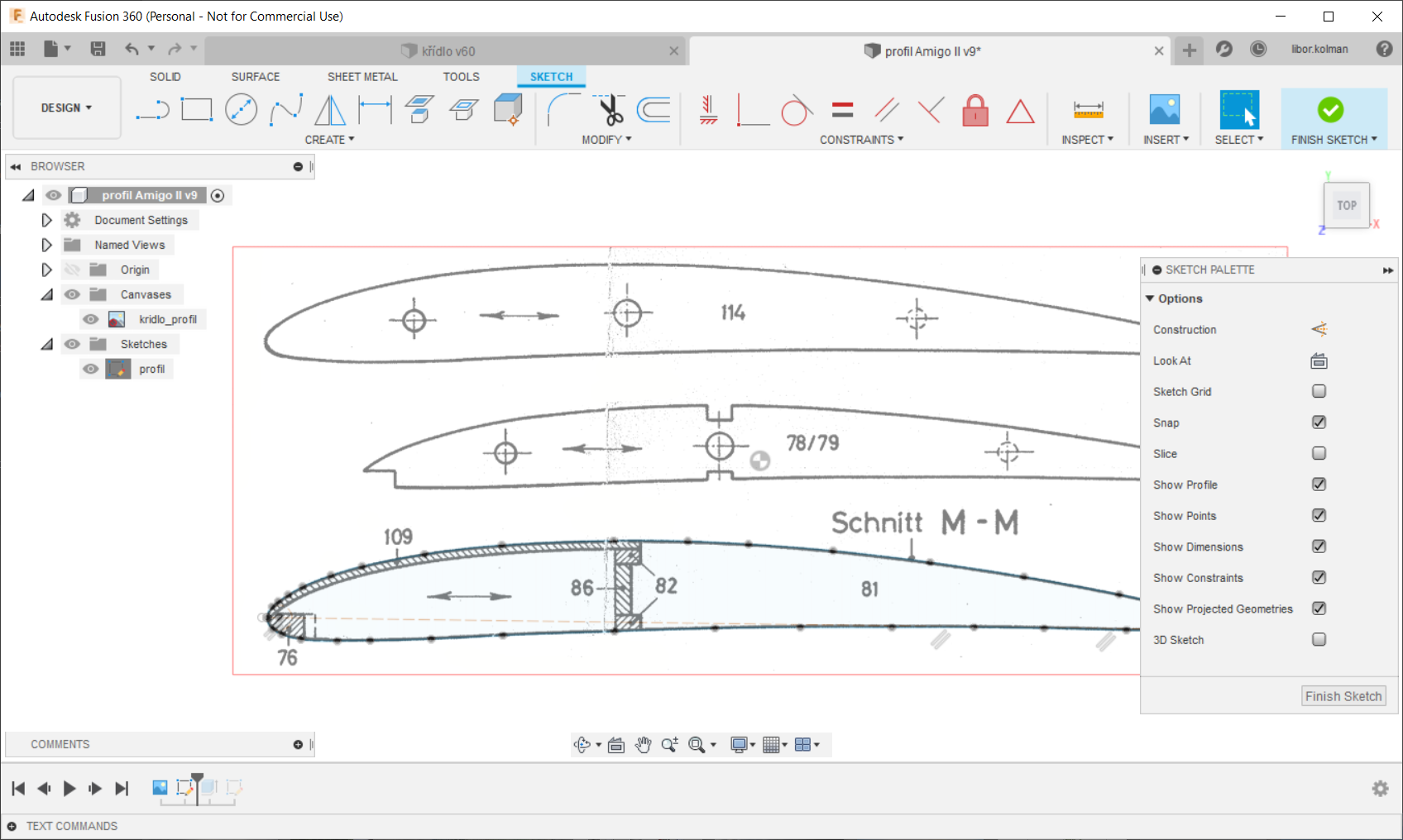The image size is (1403, 840).
Task: Hide the kridlo_profil canvas visibility eye
Action: [91, 319]
